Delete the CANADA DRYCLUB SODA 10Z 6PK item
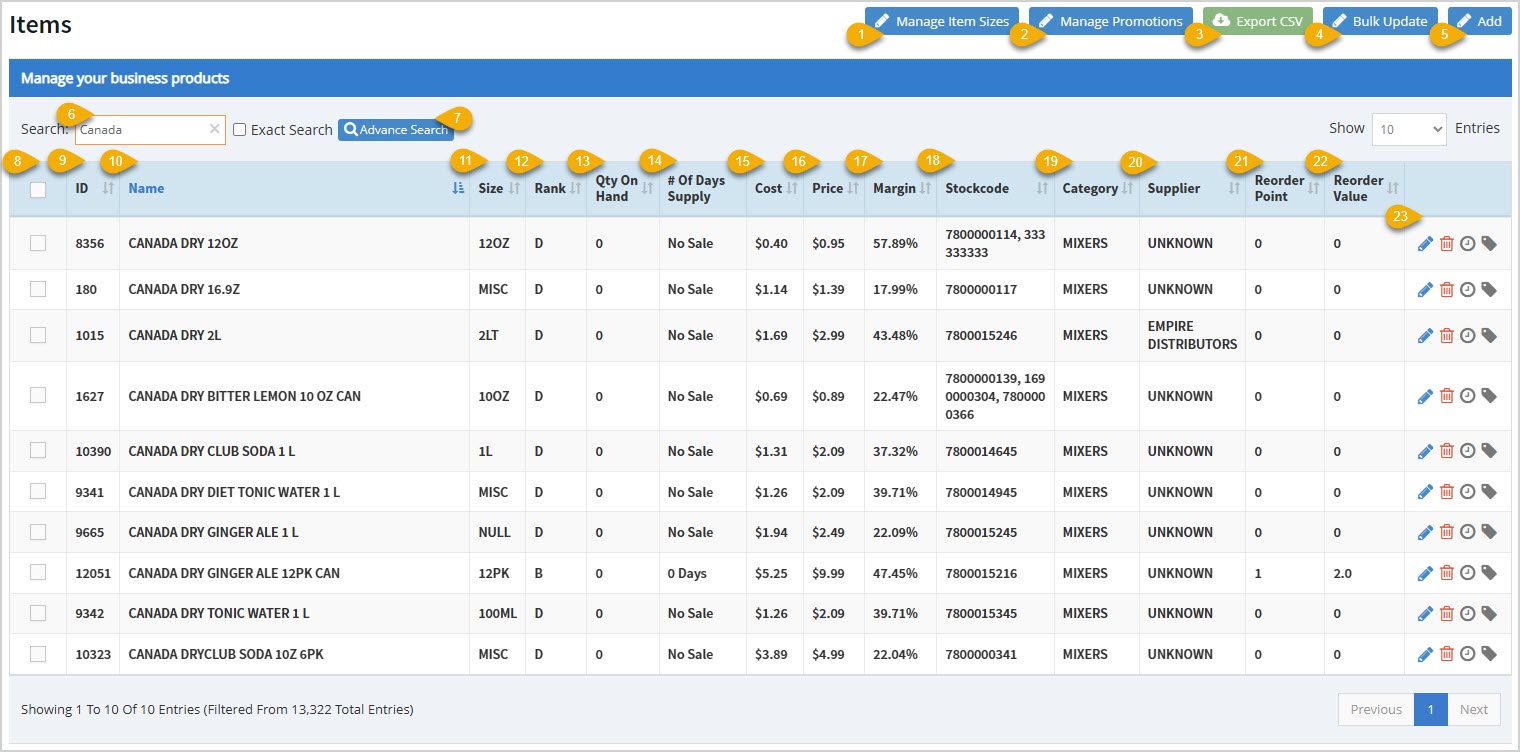The width and height of the screenshot is (1520, 752). click(1446, 653)
